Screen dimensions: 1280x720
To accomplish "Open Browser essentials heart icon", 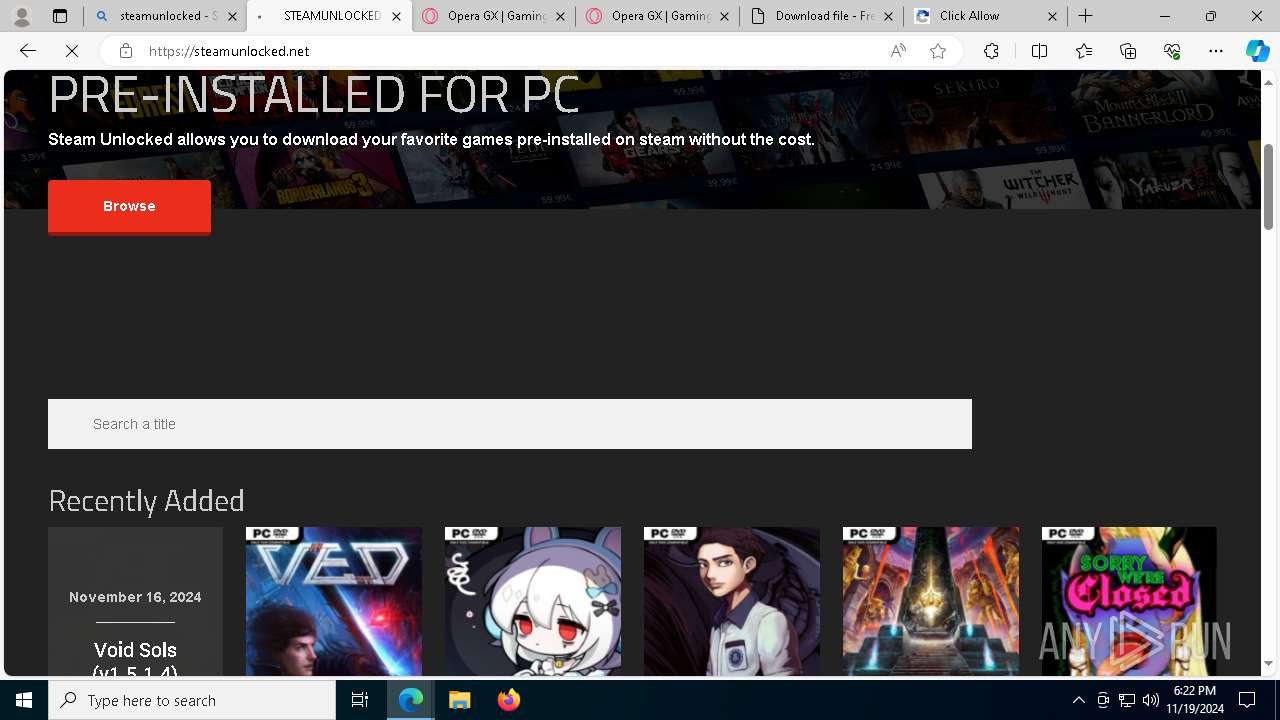I will pyautogui.click(x=1172, y=51).
